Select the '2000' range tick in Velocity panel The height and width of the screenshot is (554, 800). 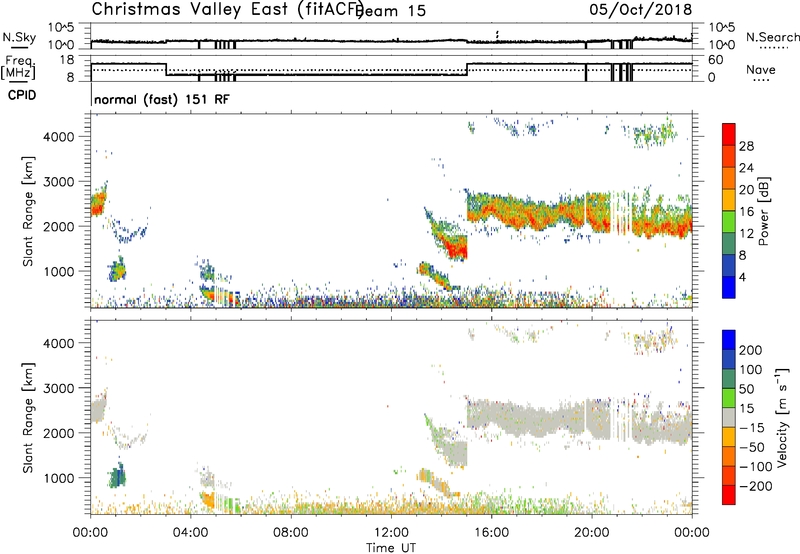click(x=59, y=433)
